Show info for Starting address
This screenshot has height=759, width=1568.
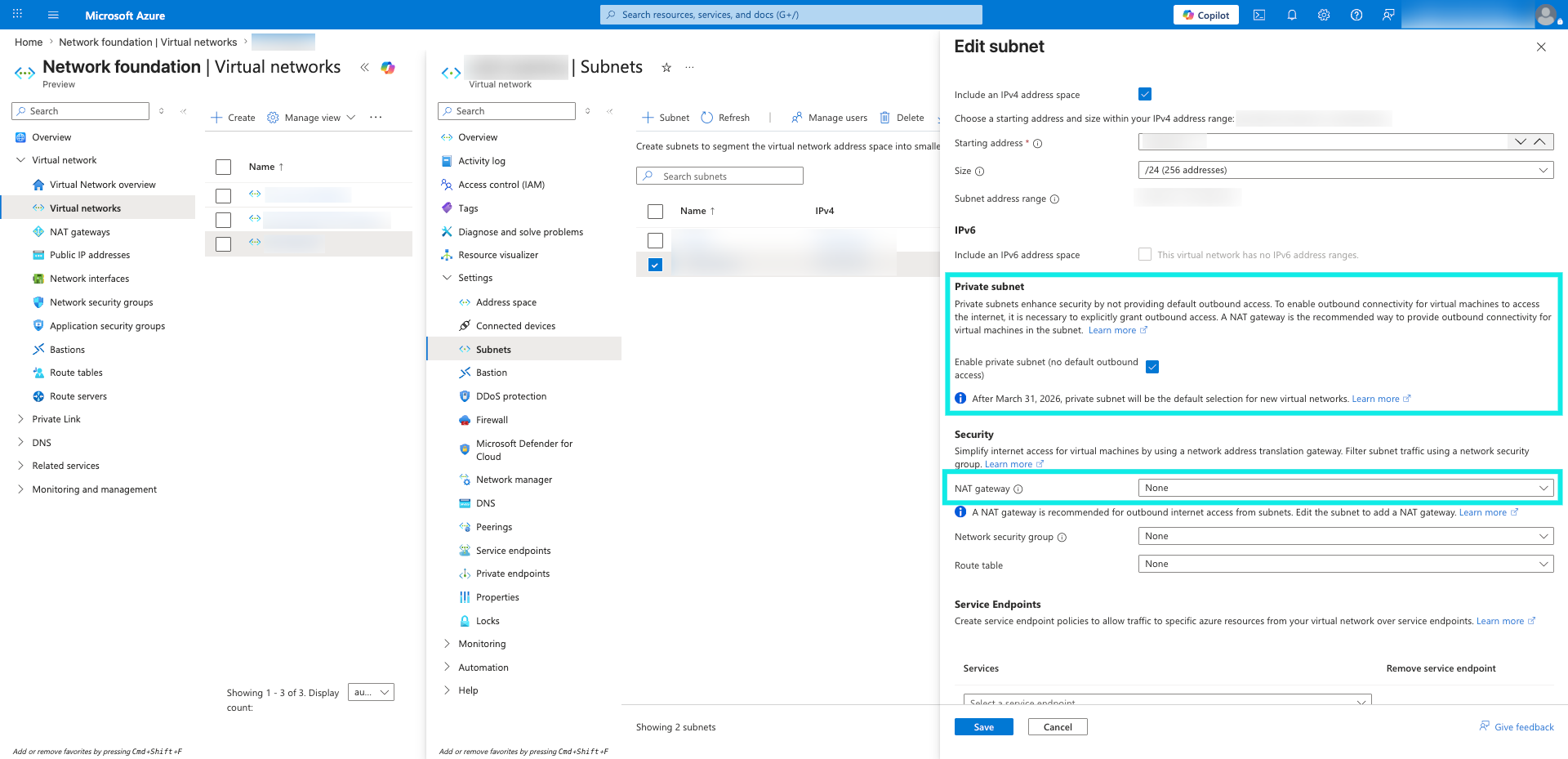coord(1037,144)
